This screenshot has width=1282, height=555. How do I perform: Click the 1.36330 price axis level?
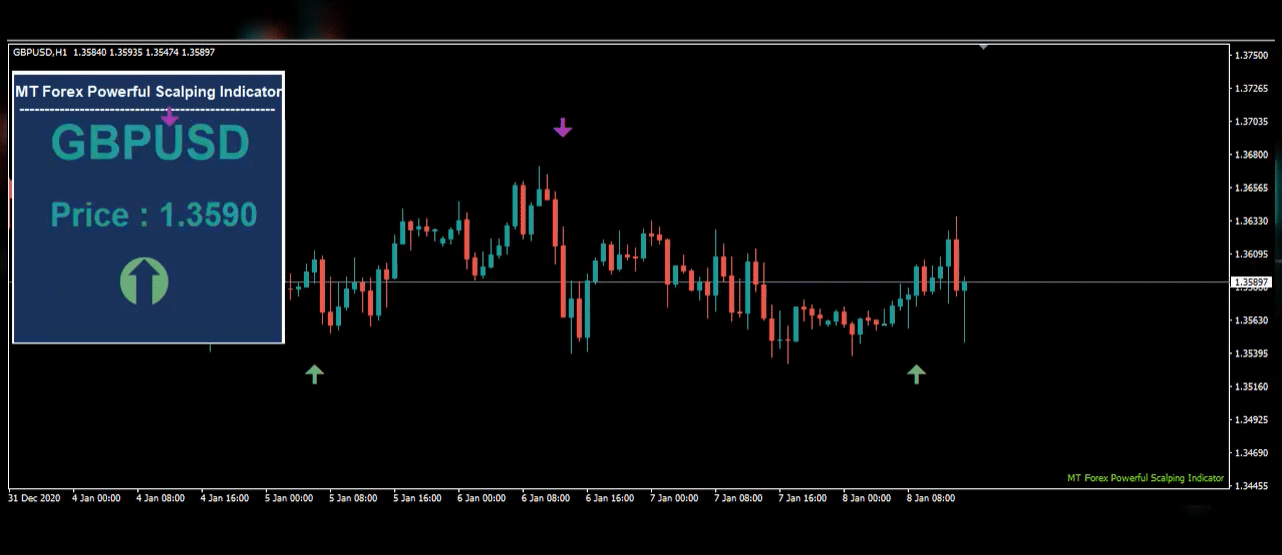coord(1252,221)
